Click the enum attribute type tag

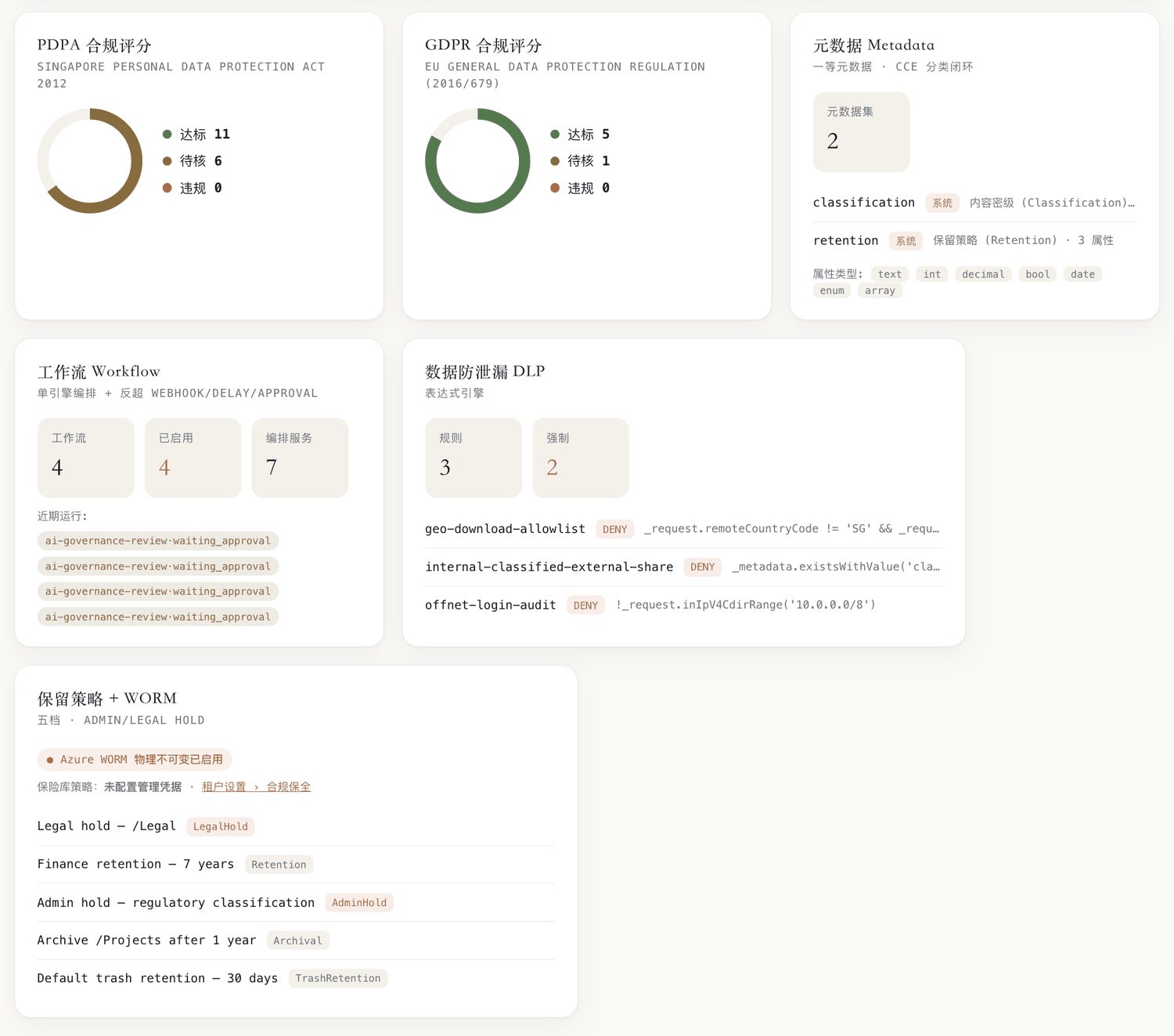click(832, 290)
